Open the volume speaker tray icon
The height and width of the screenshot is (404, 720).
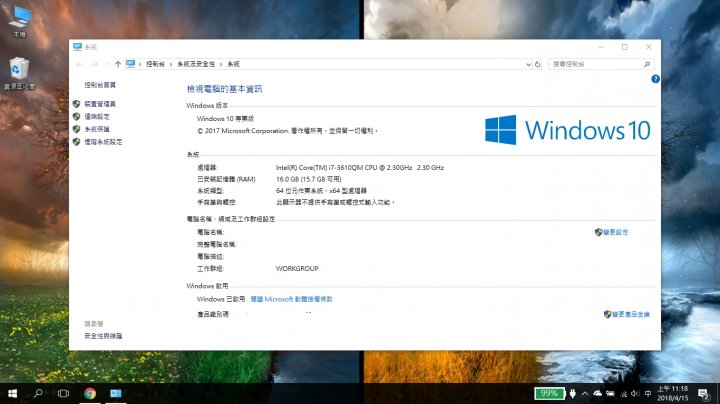tap(635, 393)
